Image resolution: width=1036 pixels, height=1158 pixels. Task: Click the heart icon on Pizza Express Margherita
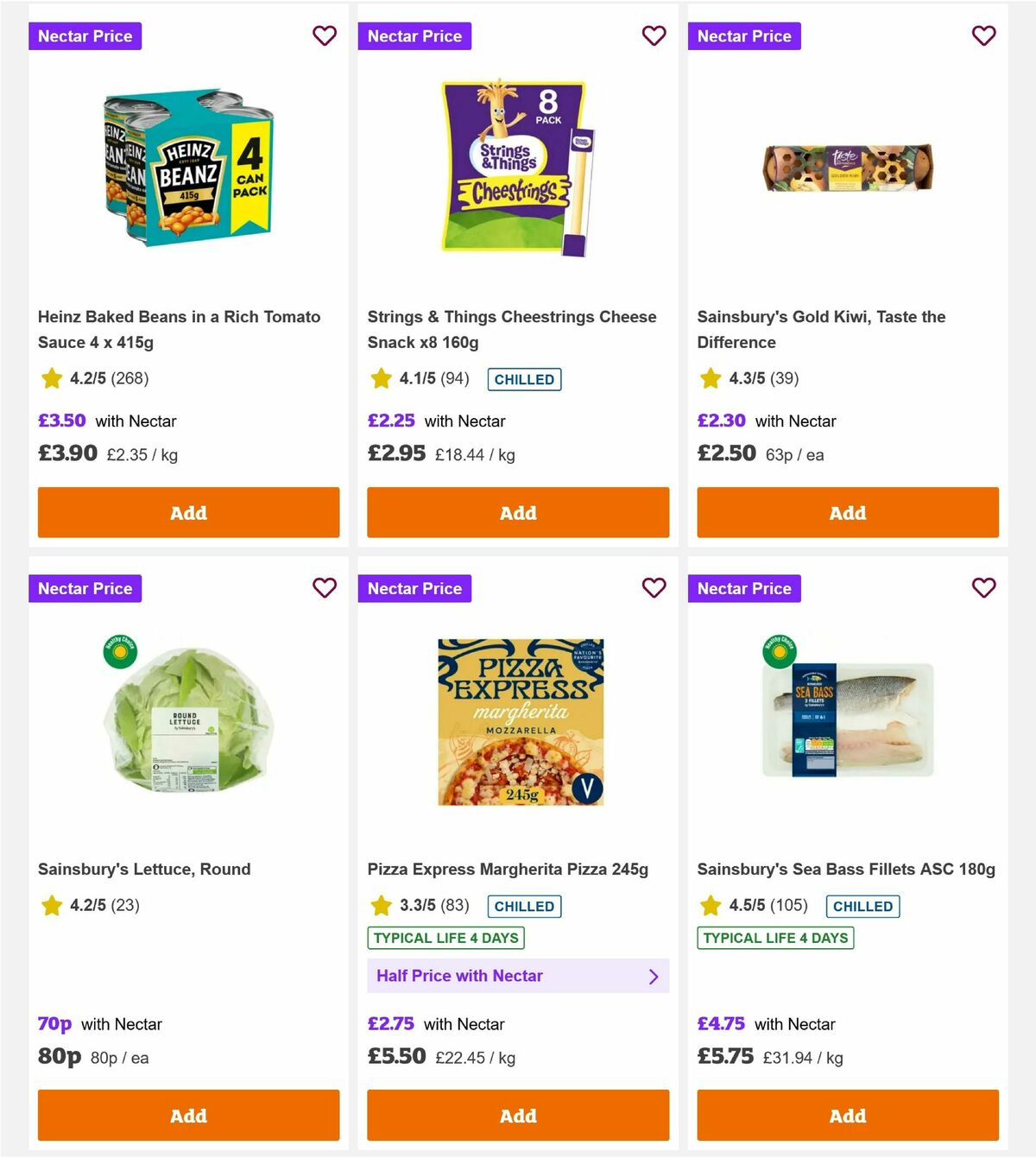point(654,587)
